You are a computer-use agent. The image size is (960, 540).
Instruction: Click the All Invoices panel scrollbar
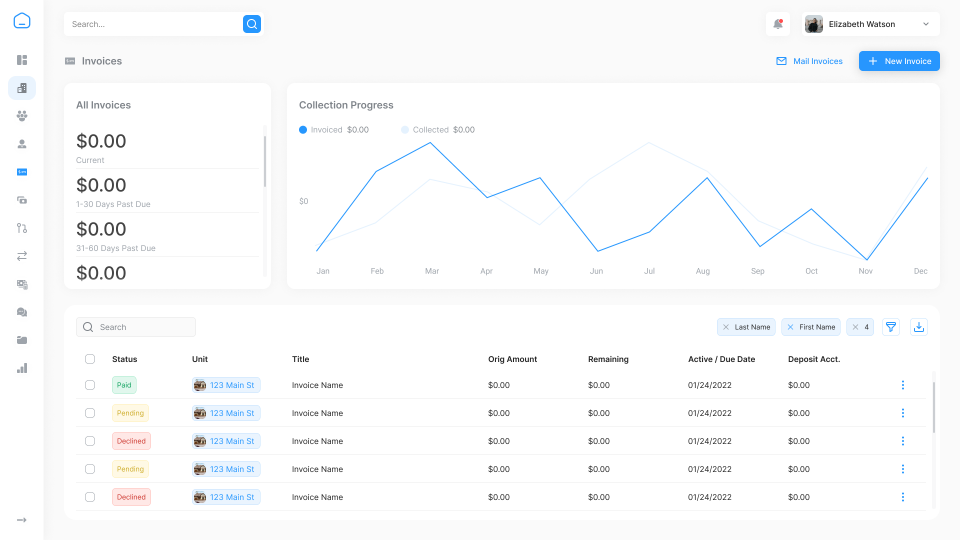(265, 160)
